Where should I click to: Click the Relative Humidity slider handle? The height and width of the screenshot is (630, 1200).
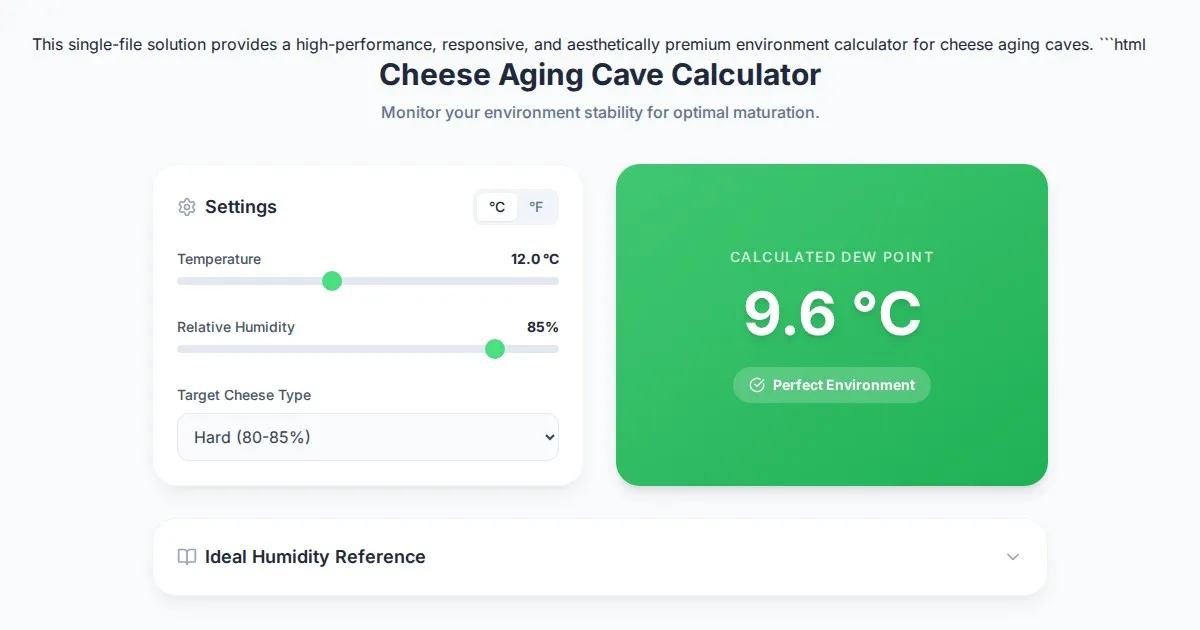pos(495,349)
